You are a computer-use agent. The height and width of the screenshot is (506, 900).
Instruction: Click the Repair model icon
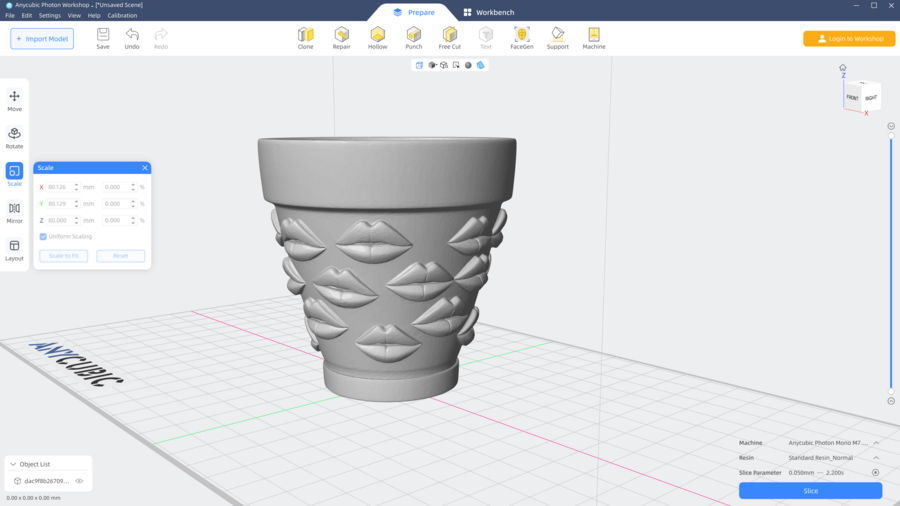tap(341, 38)
